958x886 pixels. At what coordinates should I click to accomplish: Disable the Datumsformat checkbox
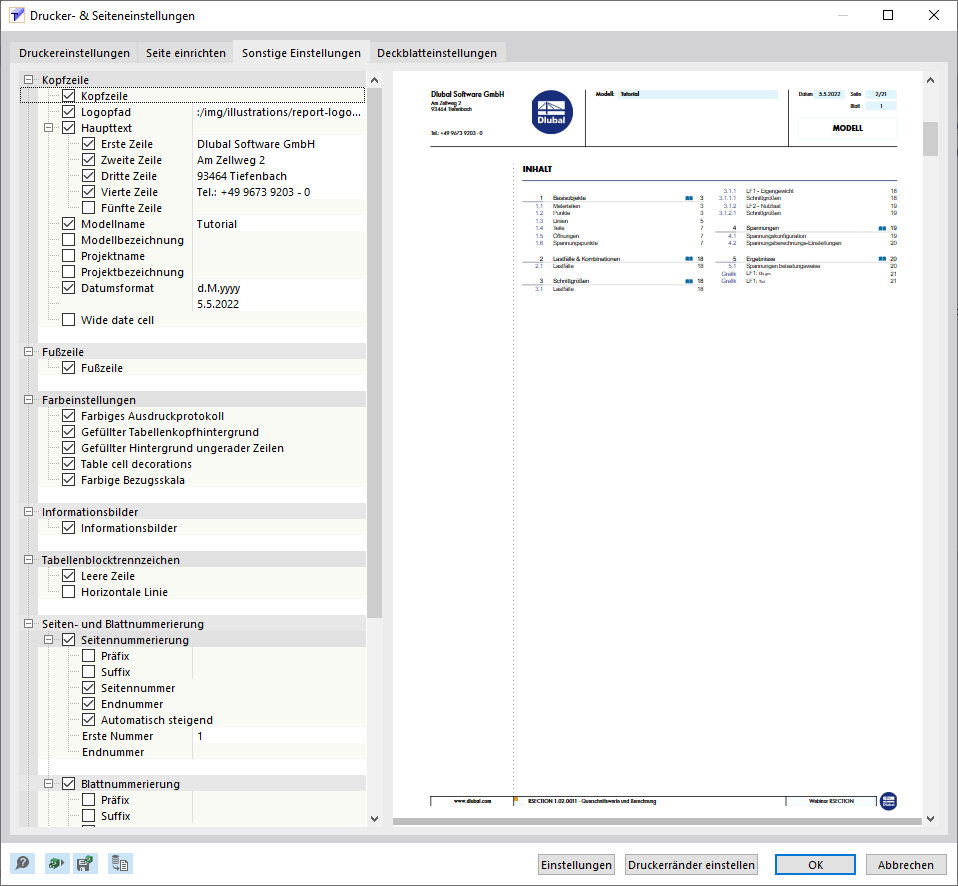pos(68,288)
